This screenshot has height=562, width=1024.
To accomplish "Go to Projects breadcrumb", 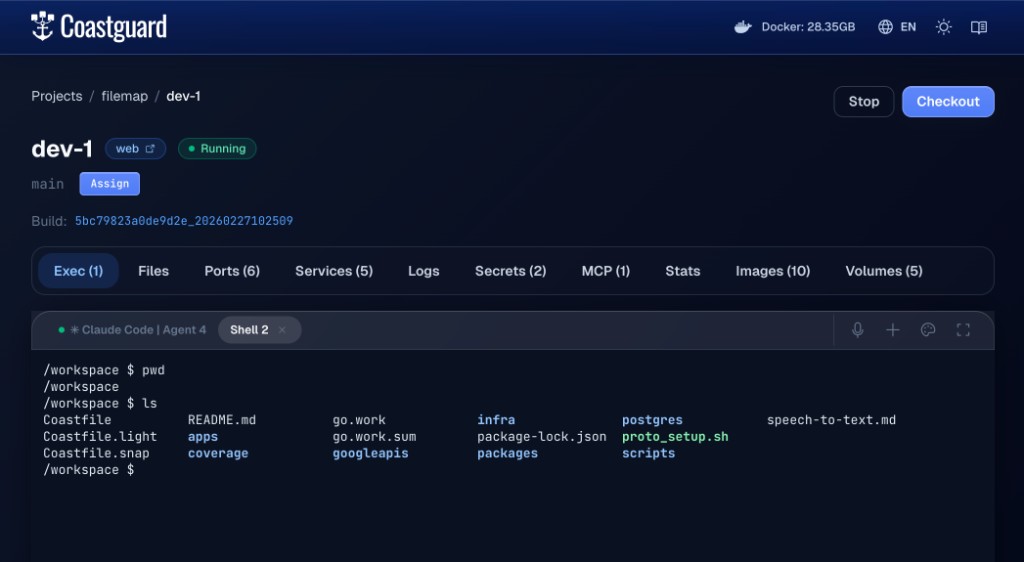I will 57,96.
